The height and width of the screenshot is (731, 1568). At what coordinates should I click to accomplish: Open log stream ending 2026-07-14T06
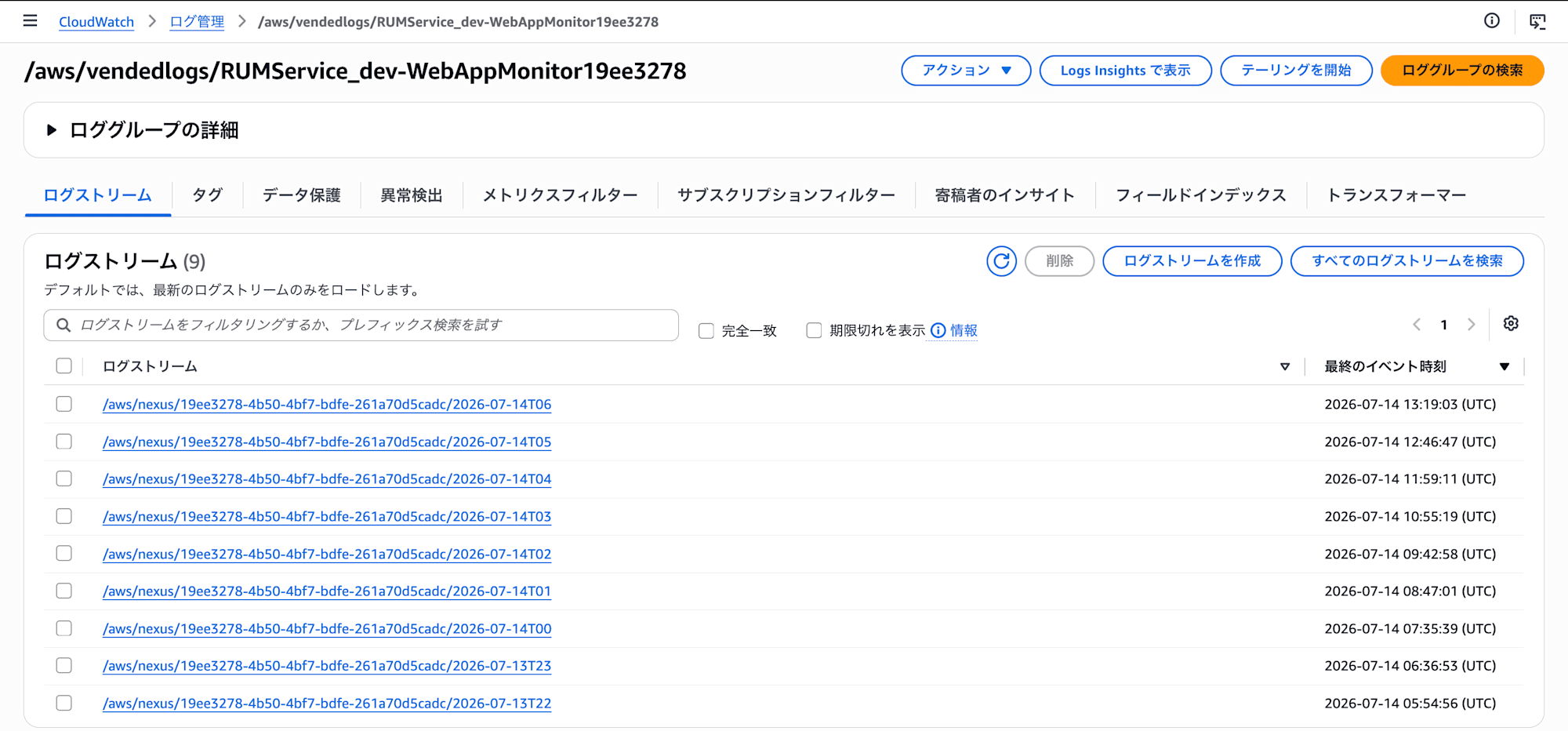pos(327,405)
